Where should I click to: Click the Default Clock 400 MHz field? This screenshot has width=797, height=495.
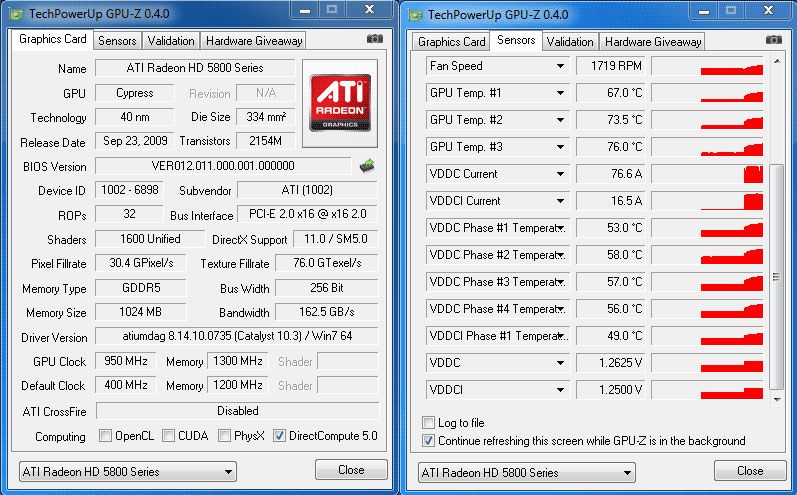pyautogui.click(x=126, y=385)
